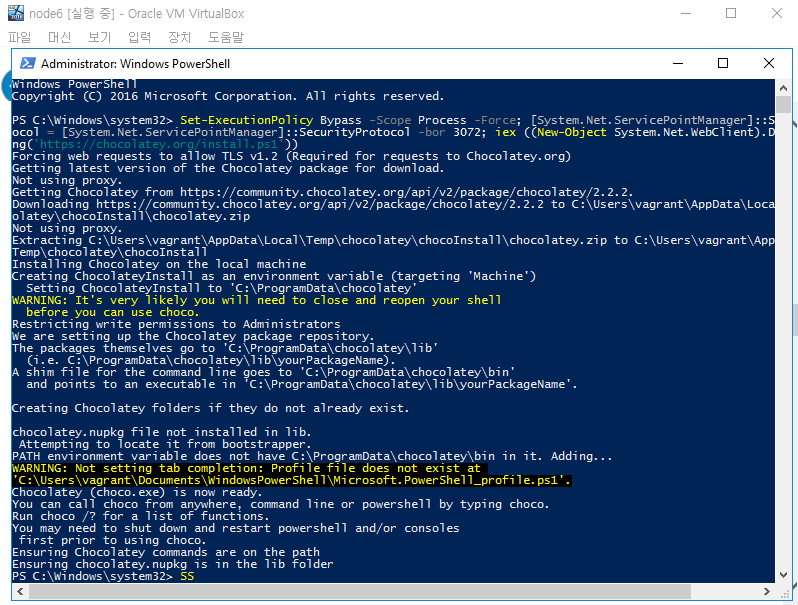798x605 pixels.
Task: Click 'Installing Chocolatey on the local machine'
Action: coord(159,264)
